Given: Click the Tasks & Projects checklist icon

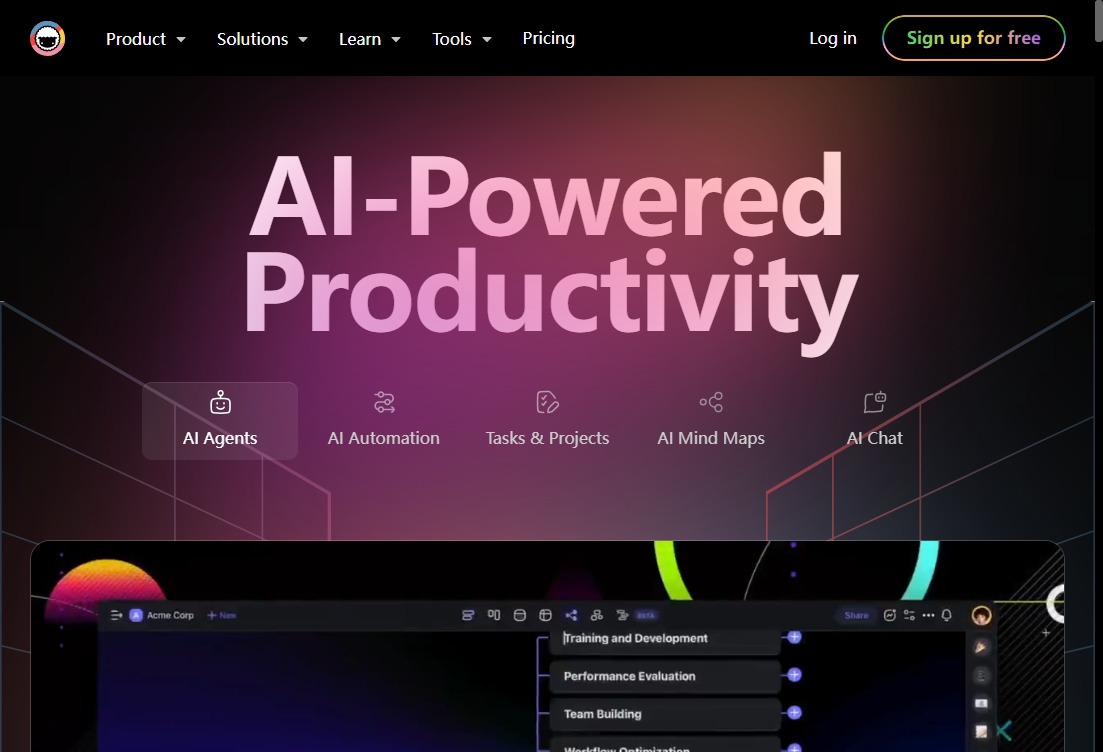Looking at the screenshot, I should (547, 402).
